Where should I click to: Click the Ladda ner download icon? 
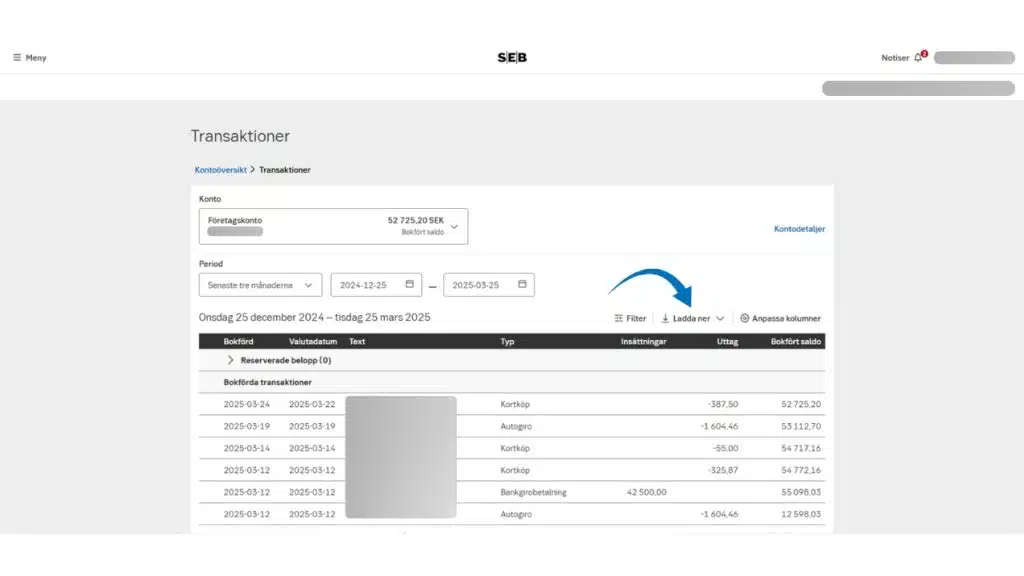coord(665,318)
